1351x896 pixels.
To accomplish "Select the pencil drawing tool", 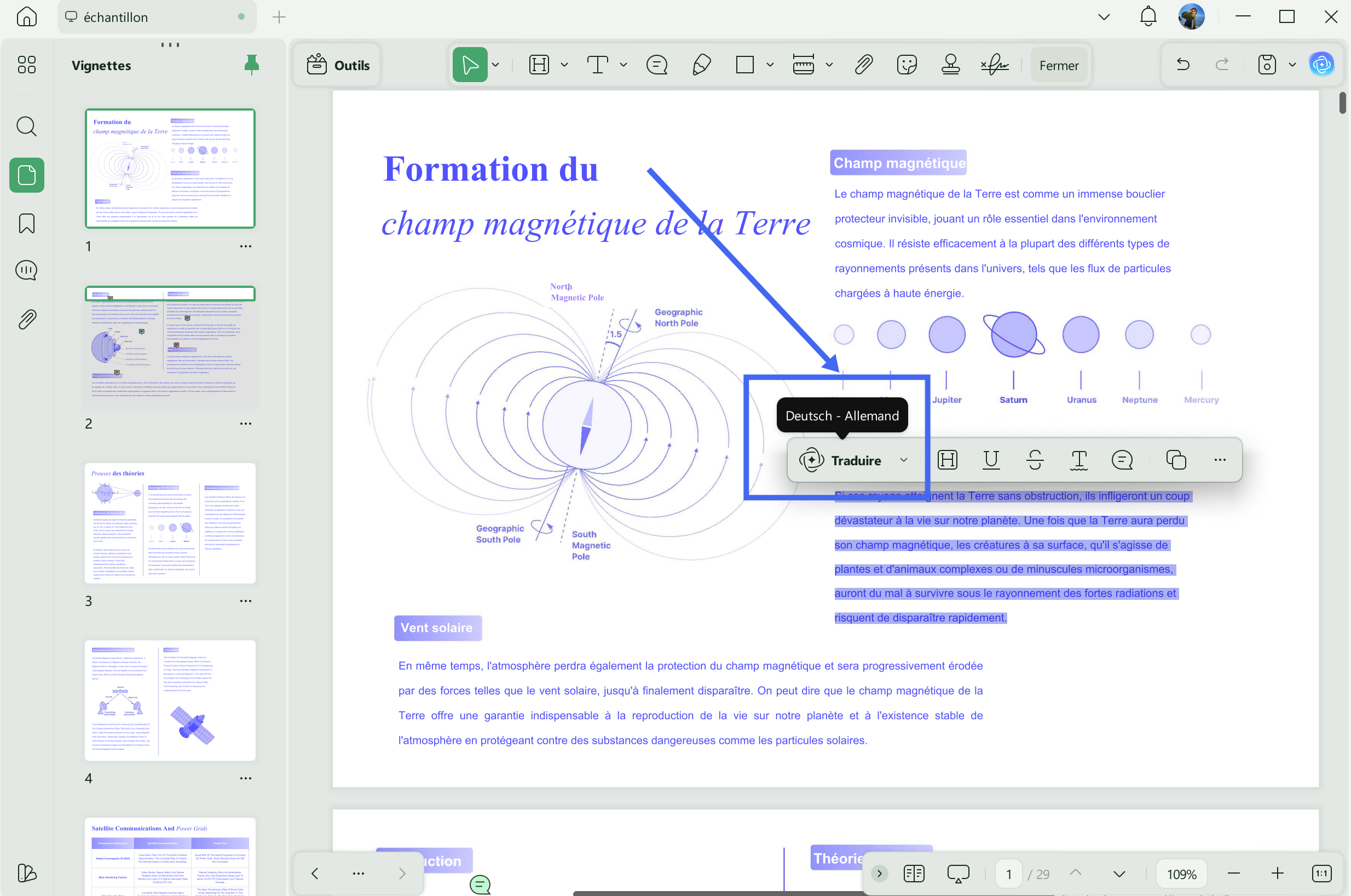I will pos(701,65).
